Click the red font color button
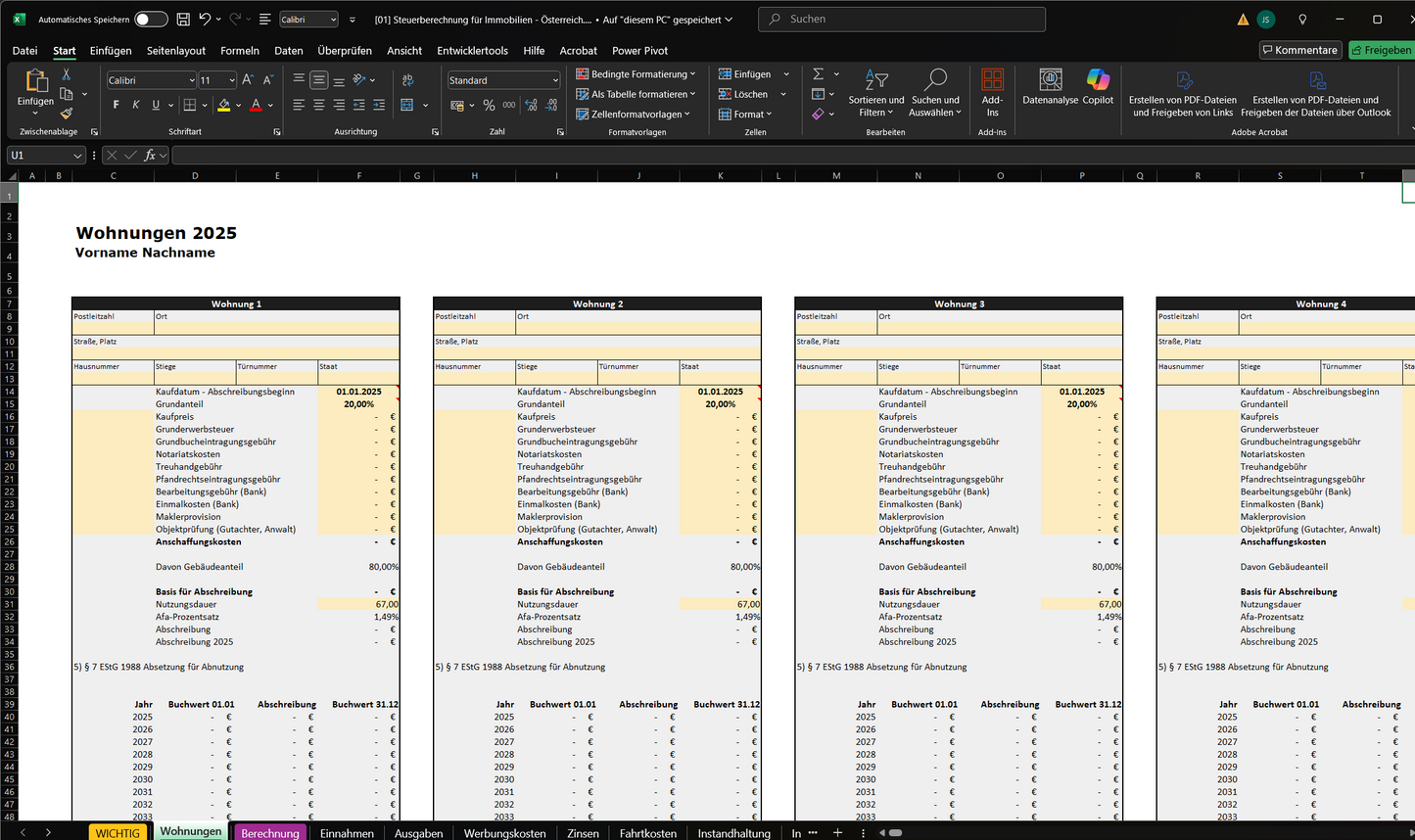Screen dimensions: 1415x840 (256, 105)
